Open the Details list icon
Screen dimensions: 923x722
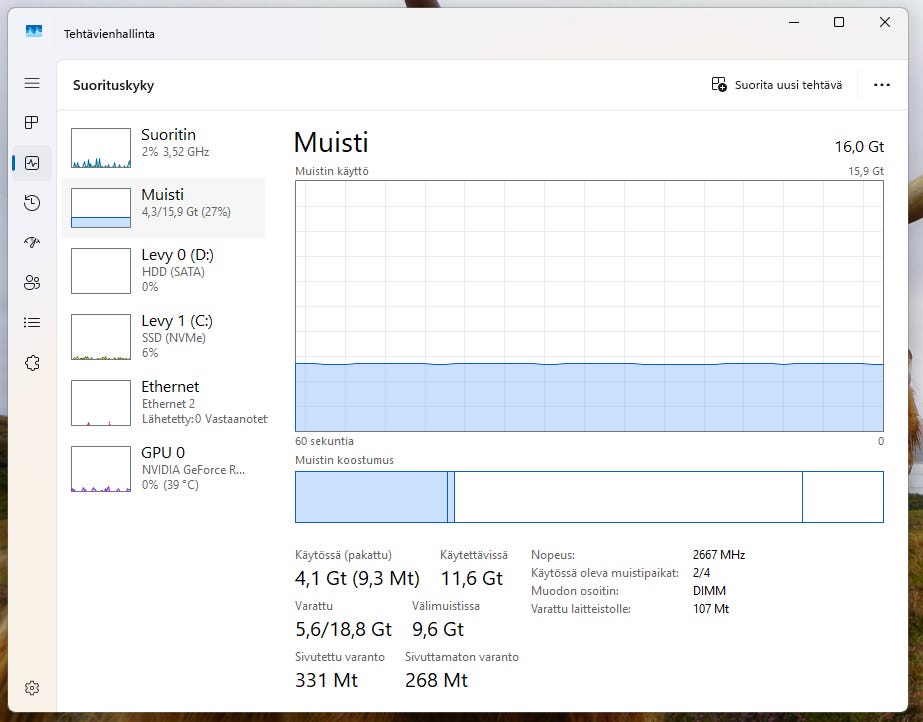click(x=32, y=322)
